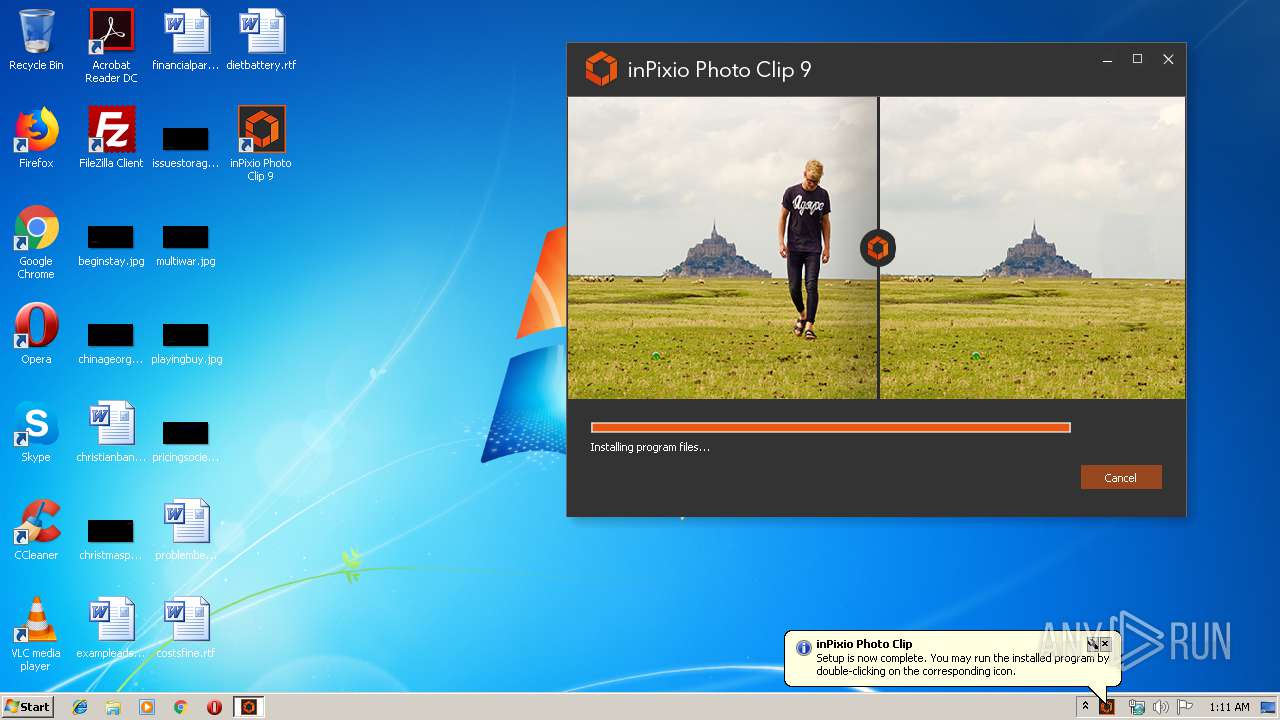The width and height of the screenshot is (1280, 720).
Task: Select the christianban document icon
Action: pos(111,432)
